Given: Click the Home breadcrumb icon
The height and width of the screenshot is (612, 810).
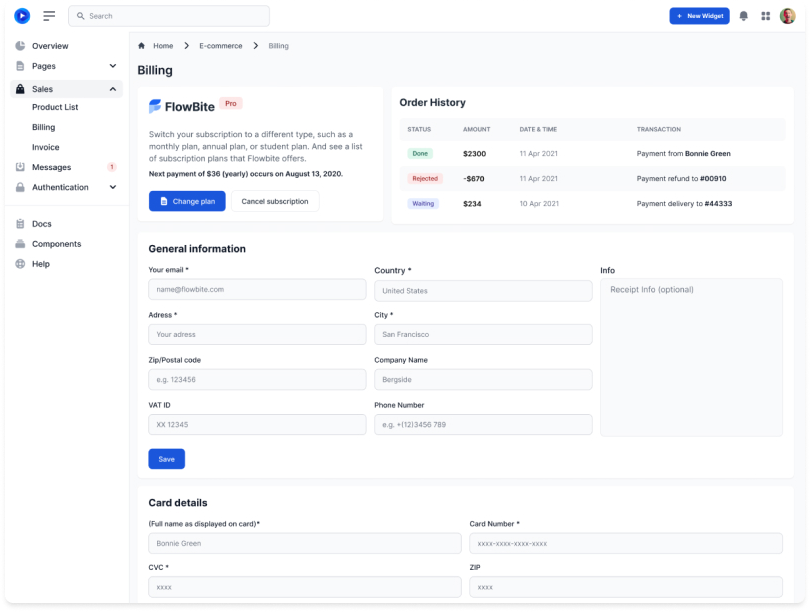Looking at the screenshot, I should pyautogui.click(x=142, y=46).
